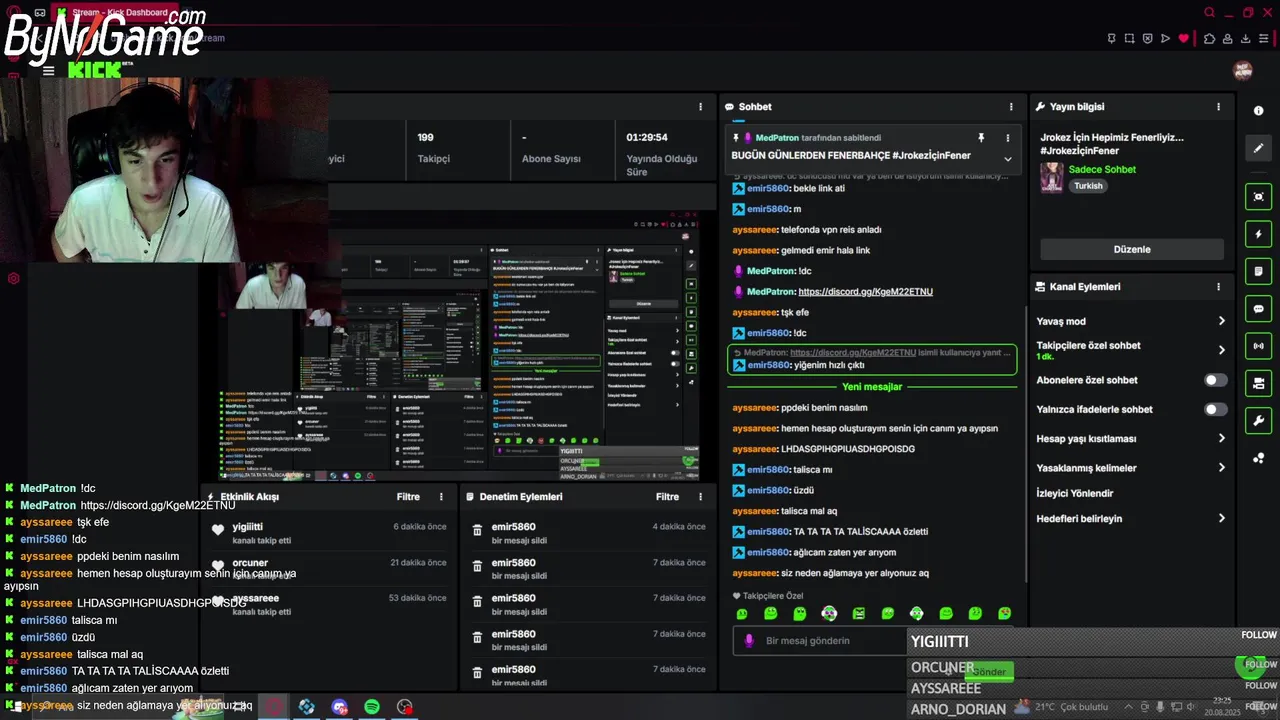This screenshot has width=1280, height=720.
Task: Click the Yeni mesajlar divider label
Action: [872, 386]
